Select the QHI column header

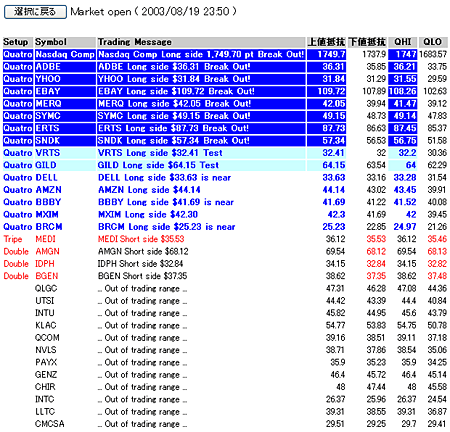pos(402,42)
